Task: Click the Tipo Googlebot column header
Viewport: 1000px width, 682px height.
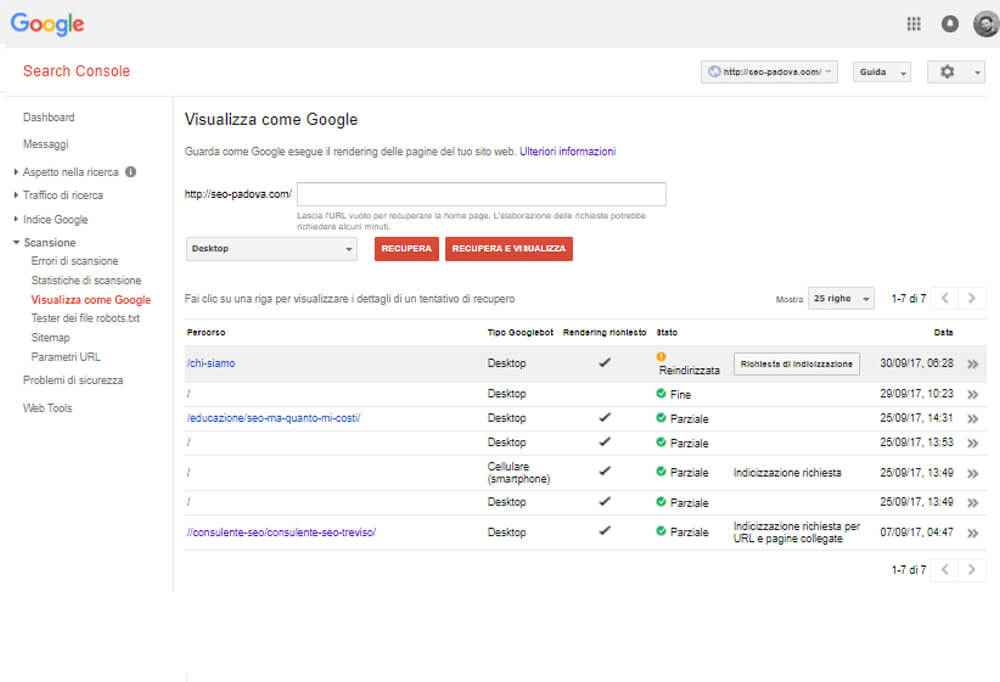Action: [x=520, y=332]
